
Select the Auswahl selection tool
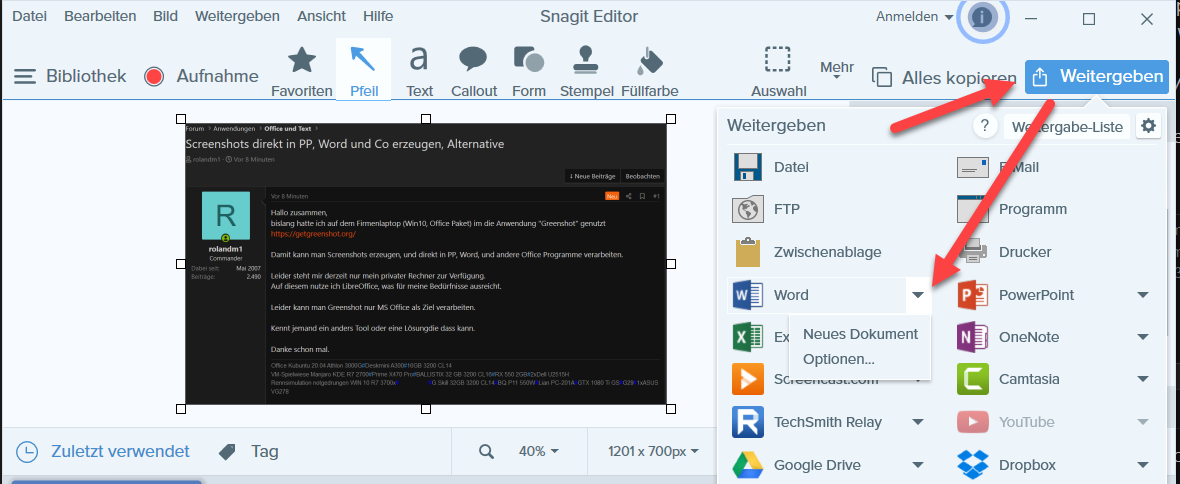point(778,72)
